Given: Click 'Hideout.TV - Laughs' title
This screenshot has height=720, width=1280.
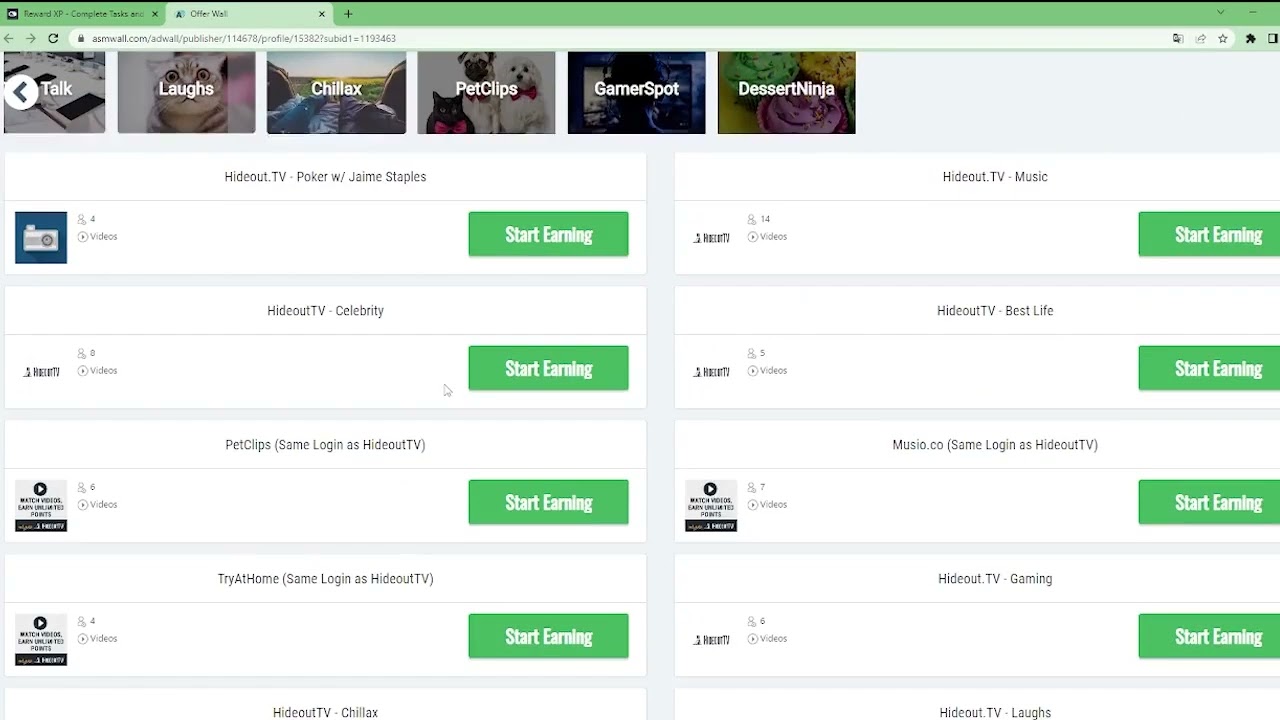Looking at the screenshot, I should pos(995,712).
